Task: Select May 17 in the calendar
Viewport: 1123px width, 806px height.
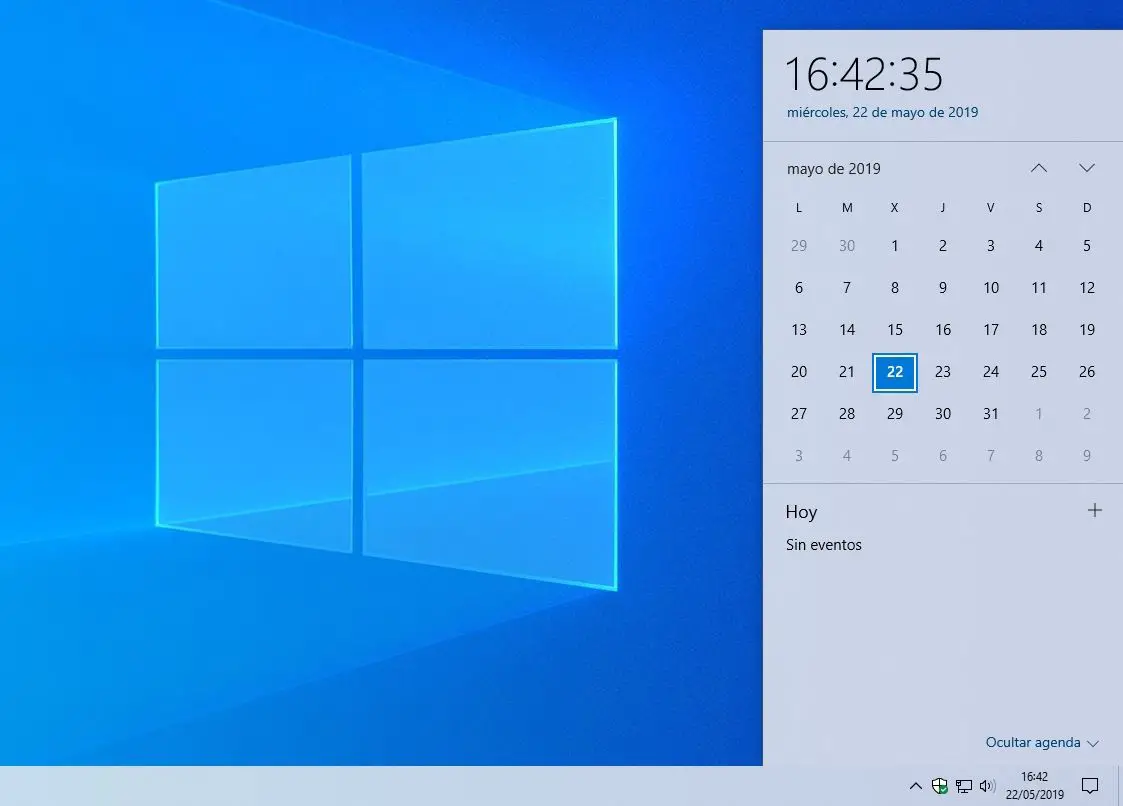Action: (991, 330)
